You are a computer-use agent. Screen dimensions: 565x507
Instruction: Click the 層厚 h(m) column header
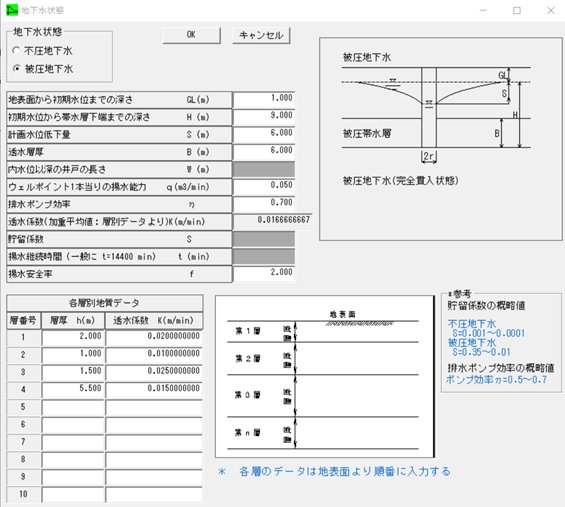[73, 320]
